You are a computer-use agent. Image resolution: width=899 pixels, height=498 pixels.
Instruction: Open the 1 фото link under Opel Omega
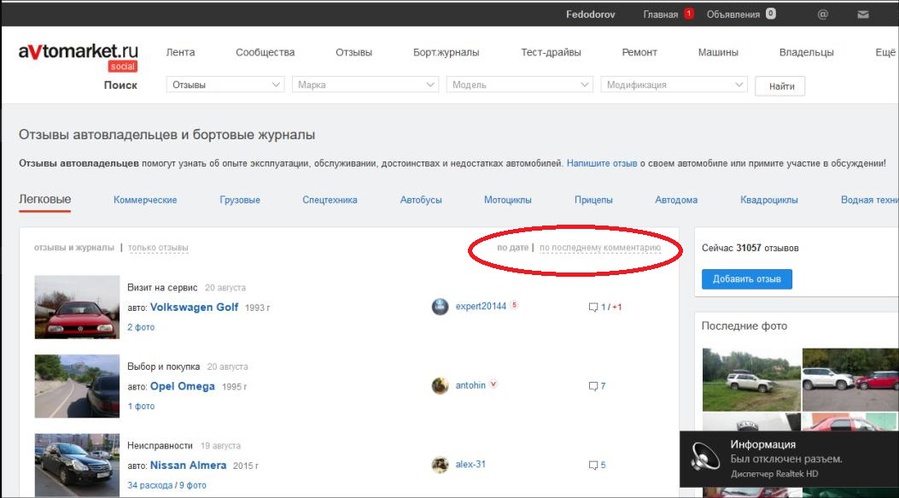pos(140,406)
